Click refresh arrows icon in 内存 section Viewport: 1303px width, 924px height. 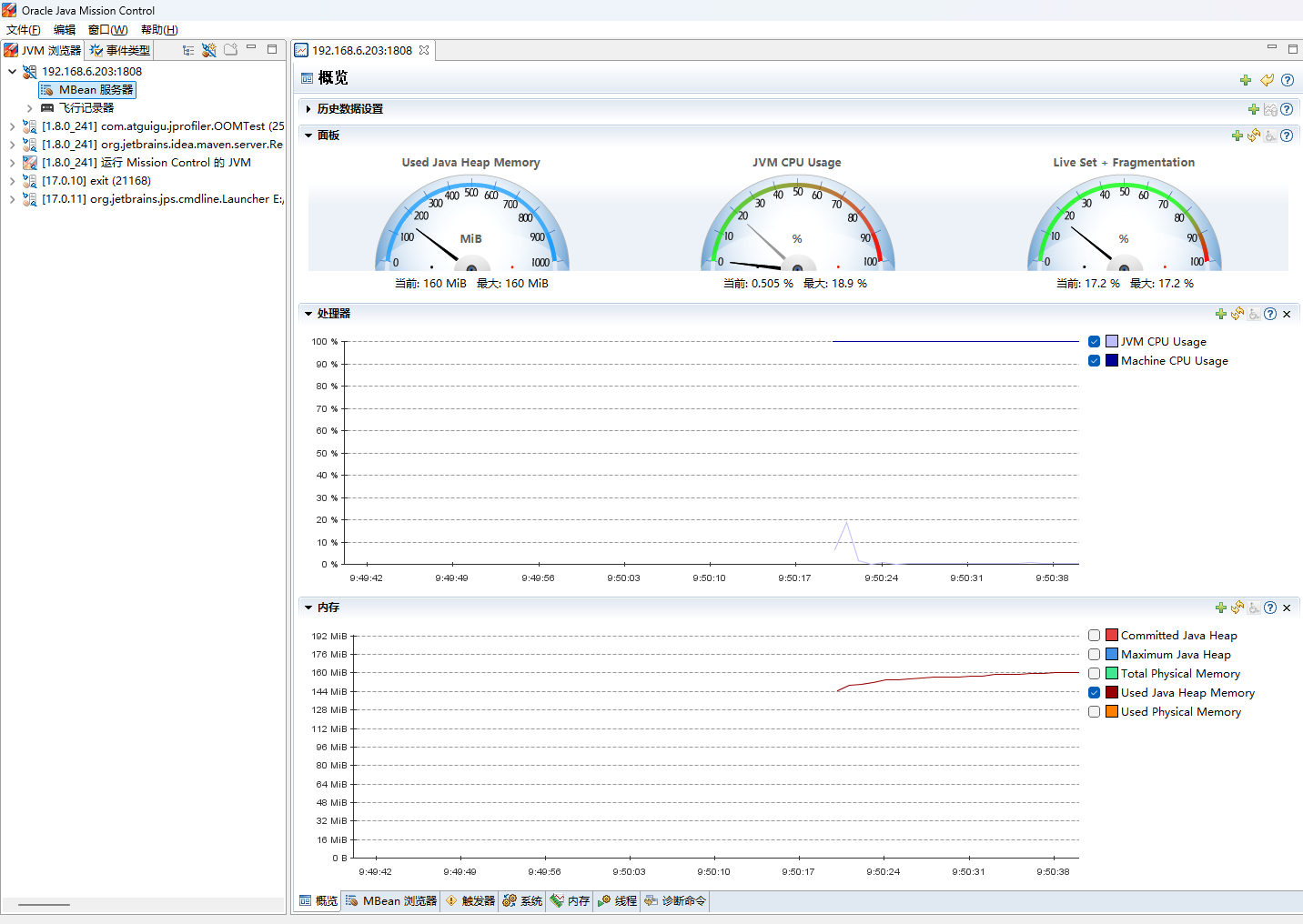(x=1237, y=608)
